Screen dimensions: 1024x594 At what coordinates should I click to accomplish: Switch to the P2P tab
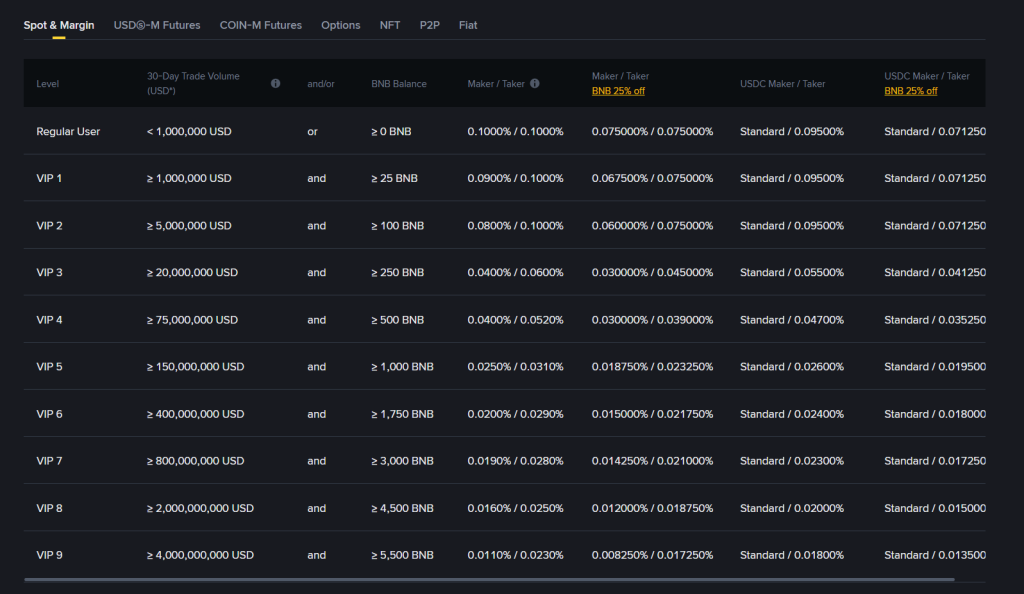429,25
